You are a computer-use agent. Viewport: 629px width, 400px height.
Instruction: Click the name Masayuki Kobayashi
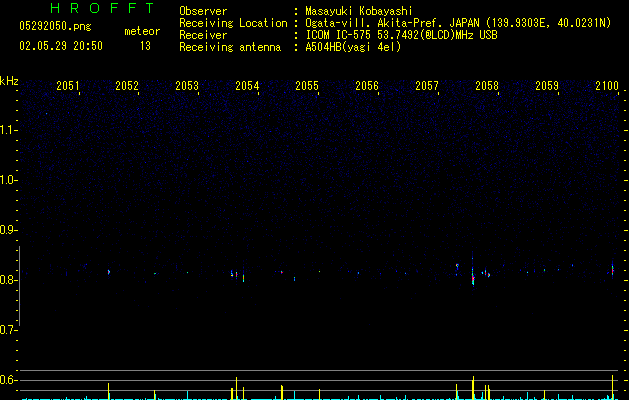(x=359, y=11)
